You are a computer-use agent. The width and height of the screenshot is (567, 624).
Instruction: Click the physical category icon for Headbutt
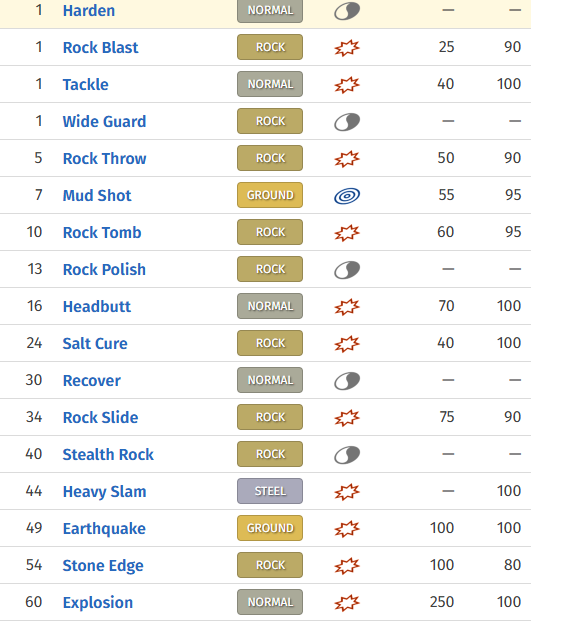pyautogui.click(x=347, y=307)
